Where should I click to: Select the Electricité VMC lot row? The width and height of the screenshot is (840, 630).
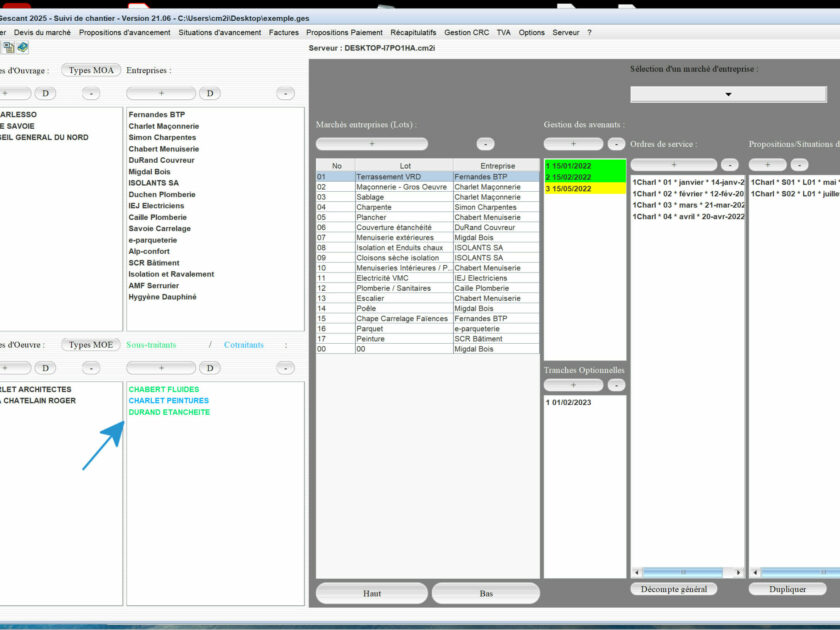tap(428, 278)
